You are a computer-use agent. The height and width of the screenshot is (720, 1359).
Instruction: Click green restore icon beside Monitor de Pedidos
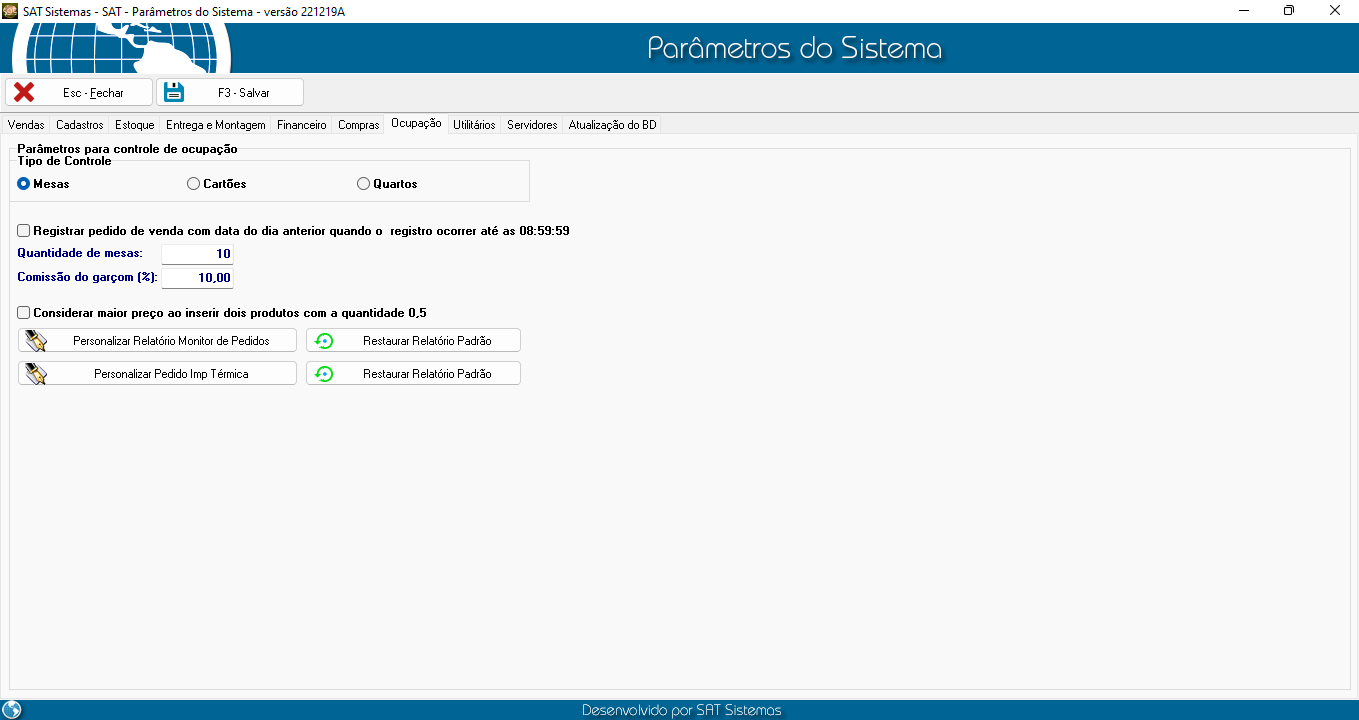(324, 341)
